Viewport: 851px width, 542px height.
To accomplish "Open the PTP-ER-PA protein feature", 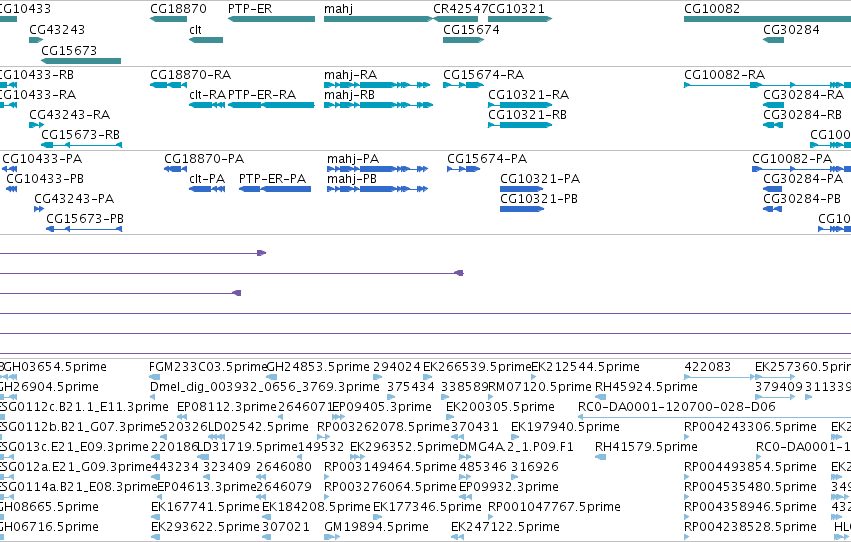I will 275,189.
